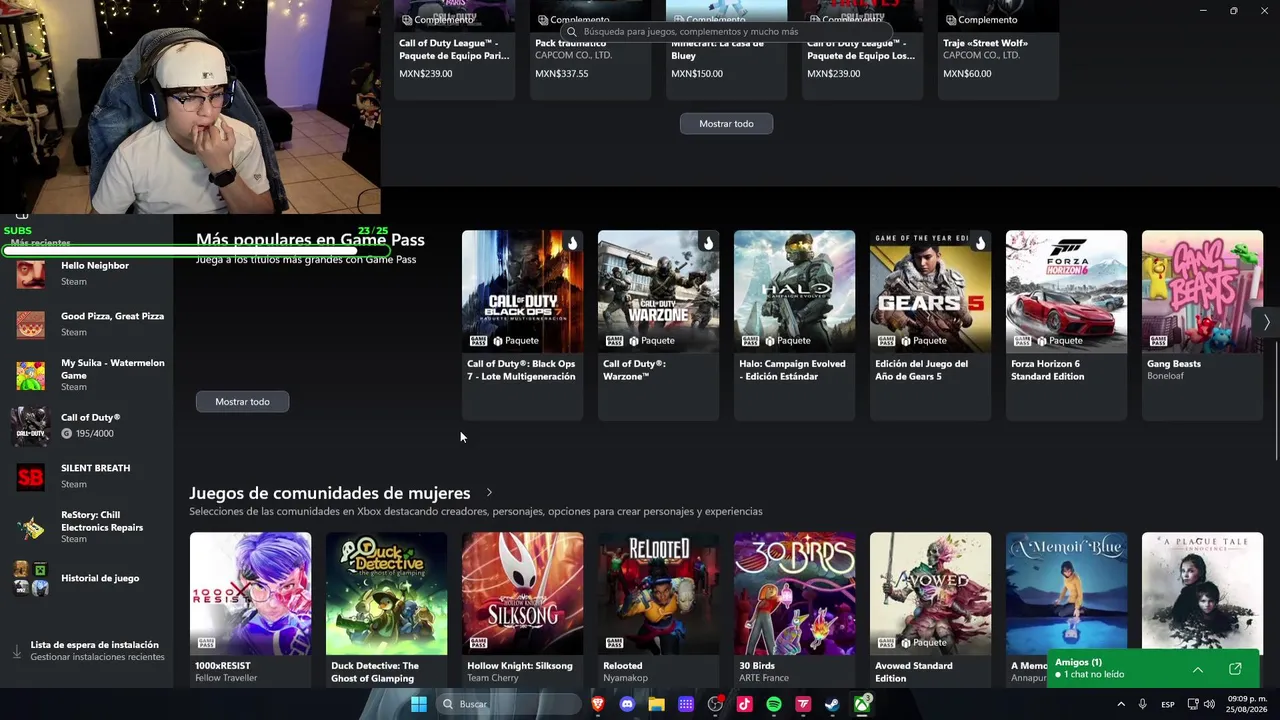Click Mostrar todo under Más populares en Game Pass
This screenshot has height=720, width=1280.
click(x=242, y=401)
